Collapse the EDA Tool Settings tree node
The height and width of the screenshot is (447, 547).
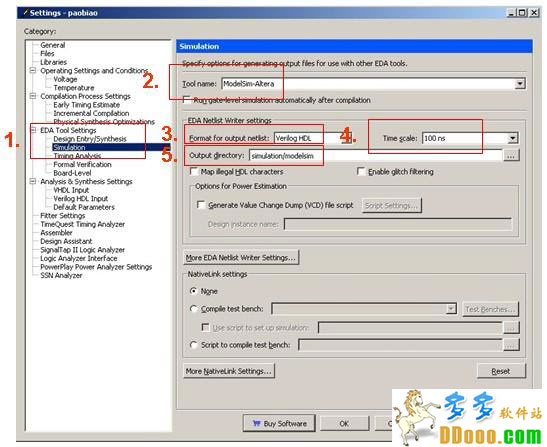pos(33,130)
